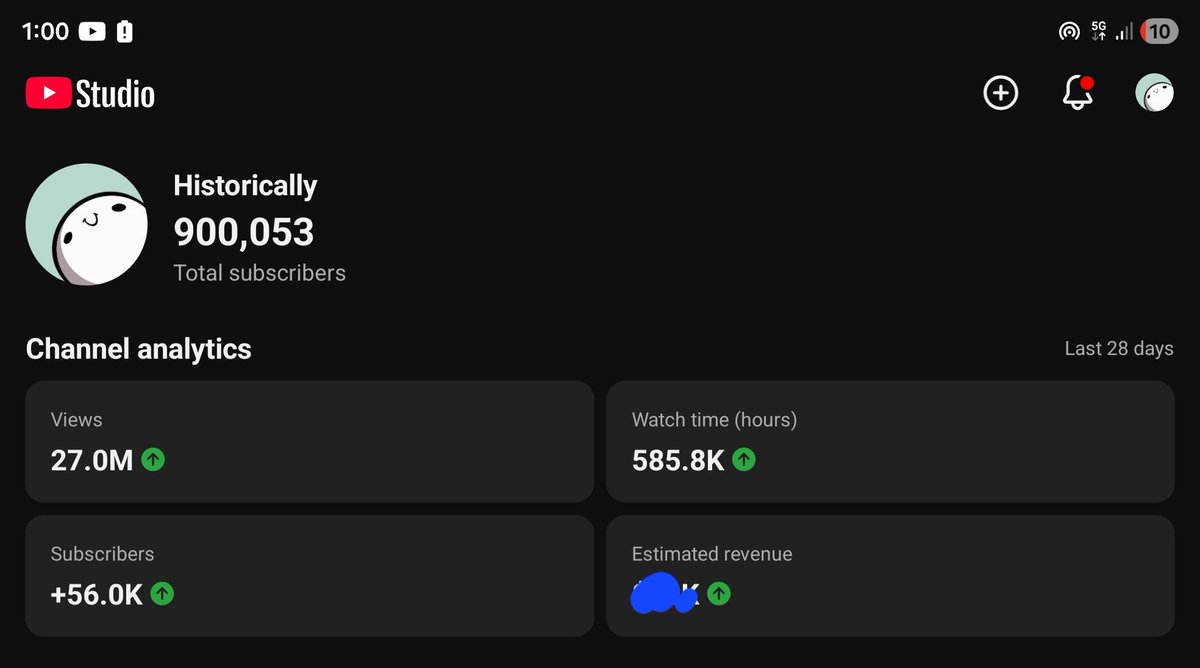Tap the battery level indicator showing 10

pos(1159,32)
